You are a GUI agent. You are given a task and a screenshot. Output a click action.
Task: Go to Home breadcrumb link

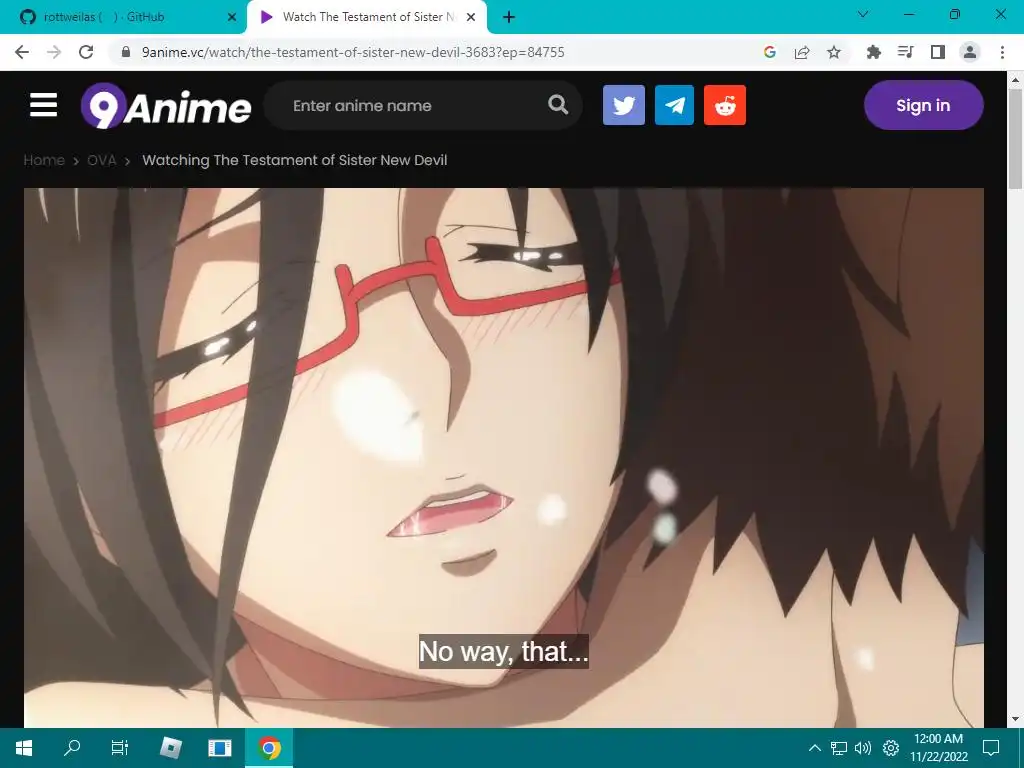click(44, 160)
